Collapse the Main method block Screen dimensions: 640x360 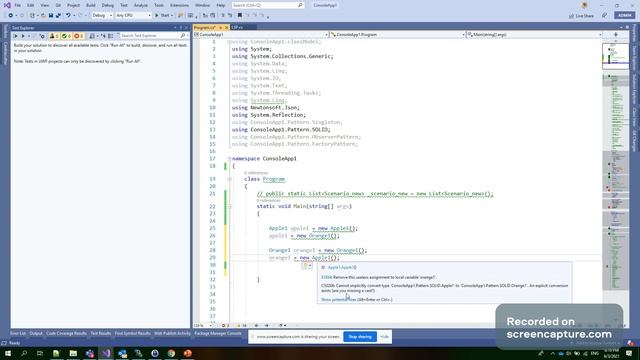click(229, 207)
